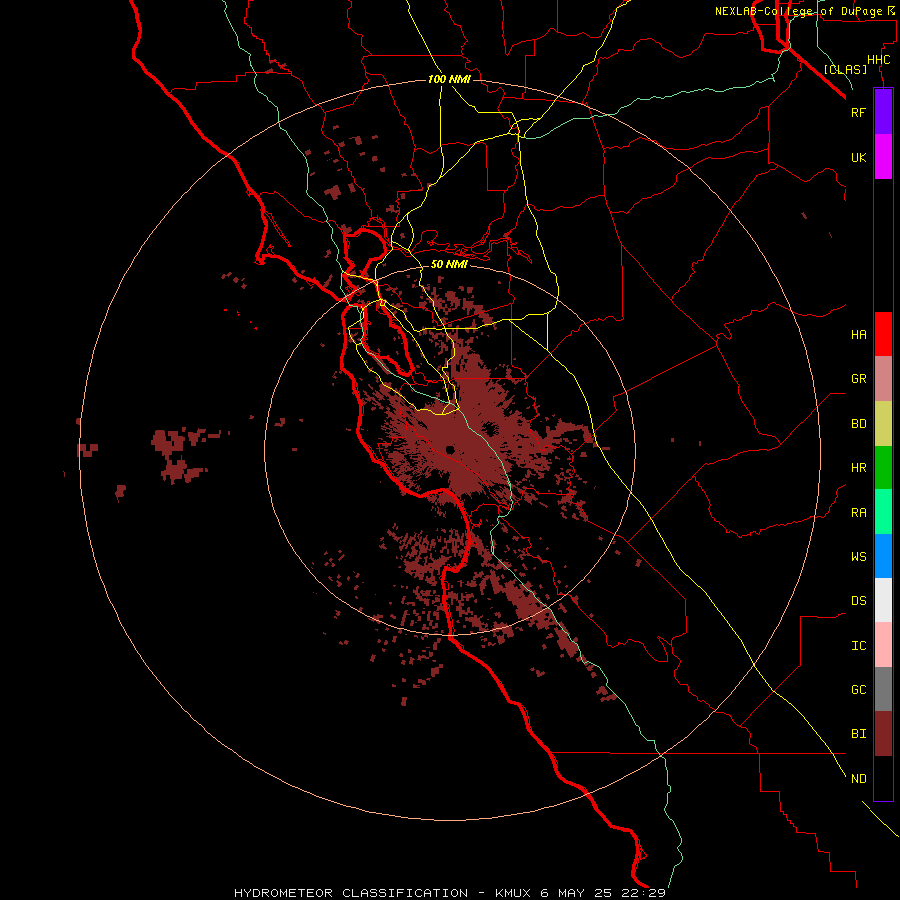Click the 'UK' legend label
Screen dimensions: 900x900
click(858, 157)
